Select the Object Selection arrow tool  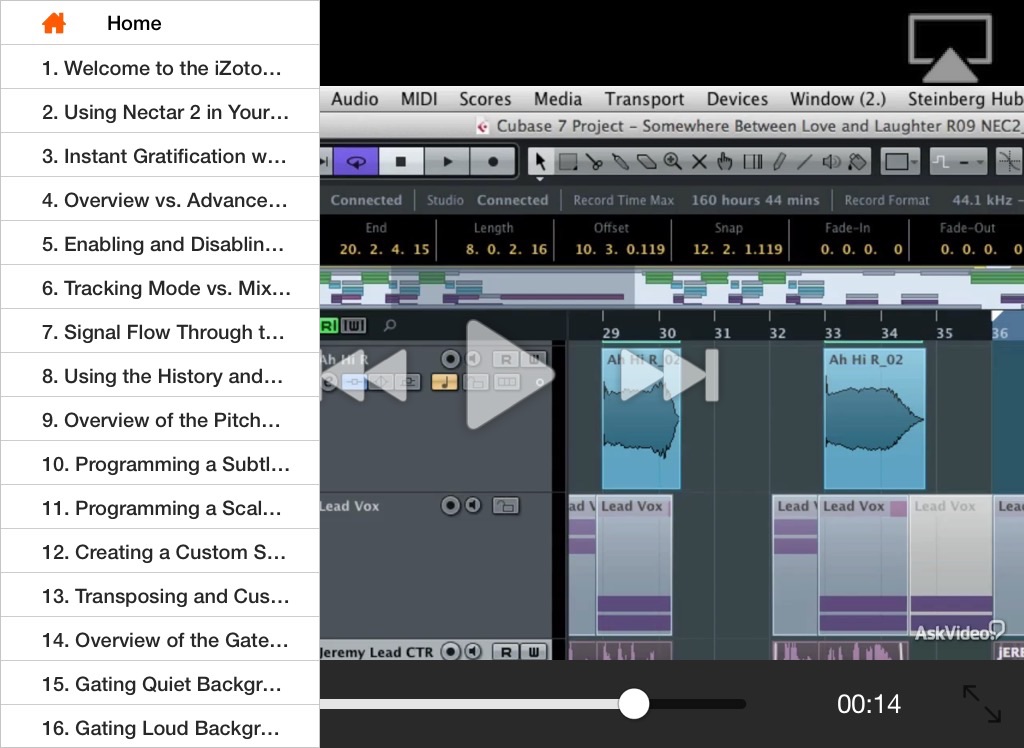pos(541,161)
